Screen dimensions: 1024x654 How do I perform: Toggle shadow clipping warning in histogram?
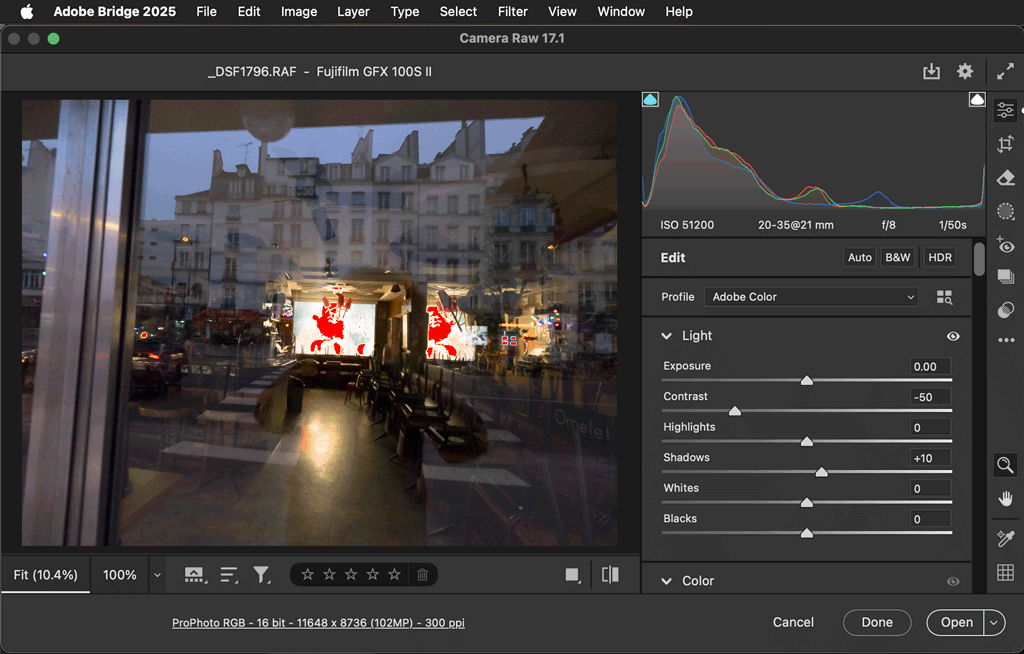tap(650, 99)
